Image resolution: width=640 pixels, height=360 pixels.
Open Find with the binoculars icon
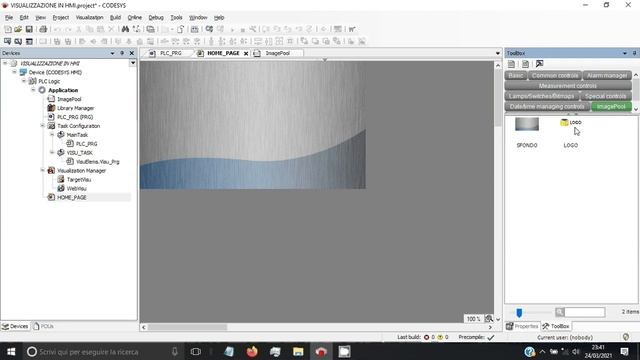click(125, 29)
